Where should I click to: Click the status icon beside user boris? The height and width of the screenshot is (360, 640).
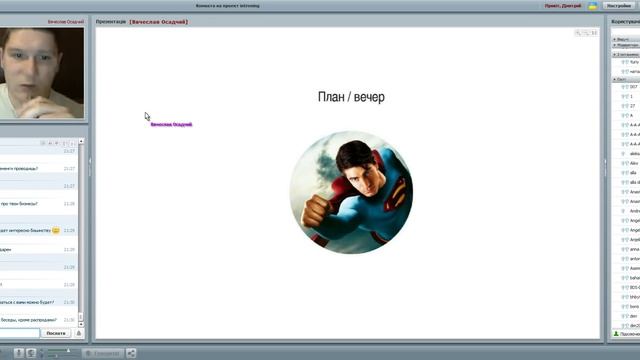(625, 307)
